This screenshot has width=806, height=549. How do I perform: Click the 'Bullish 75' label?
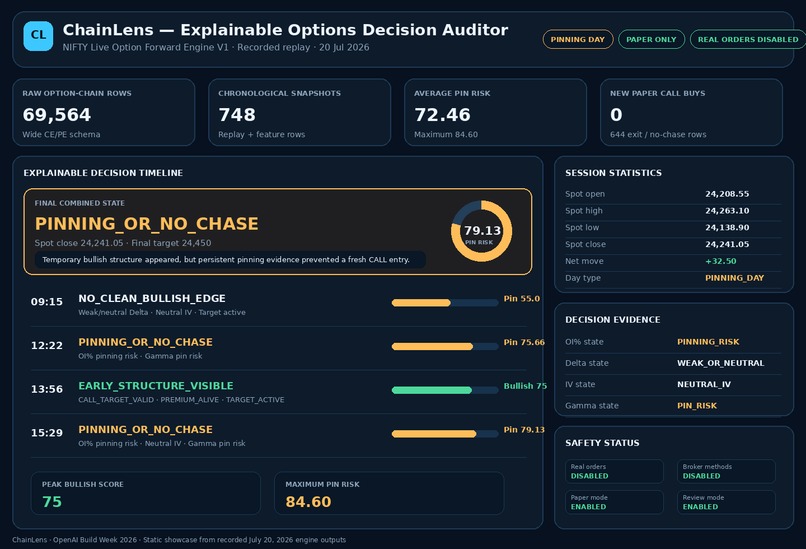(525, 386)
